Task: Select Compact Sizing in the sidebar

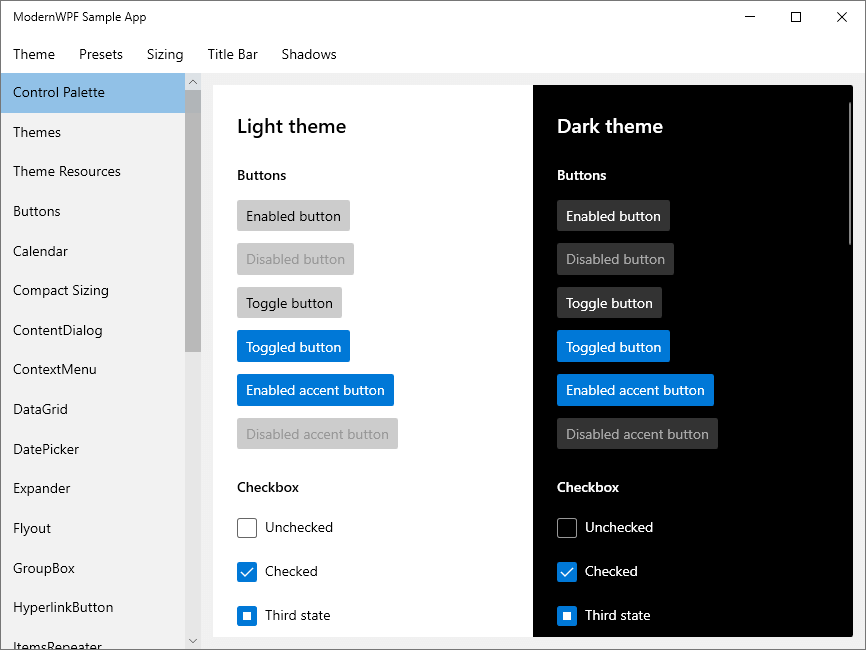Action: (x=93, y=290)
